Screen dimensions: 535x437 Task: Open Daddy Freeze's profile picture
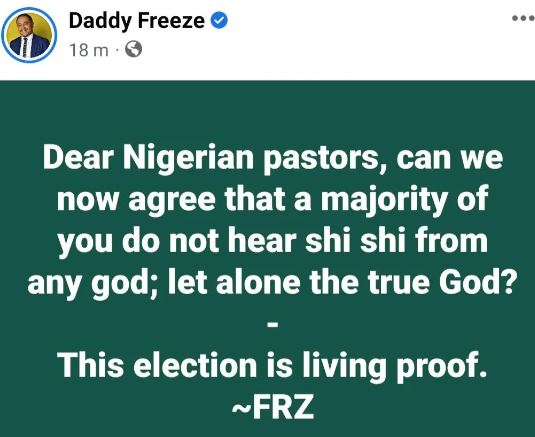point(29,35)
